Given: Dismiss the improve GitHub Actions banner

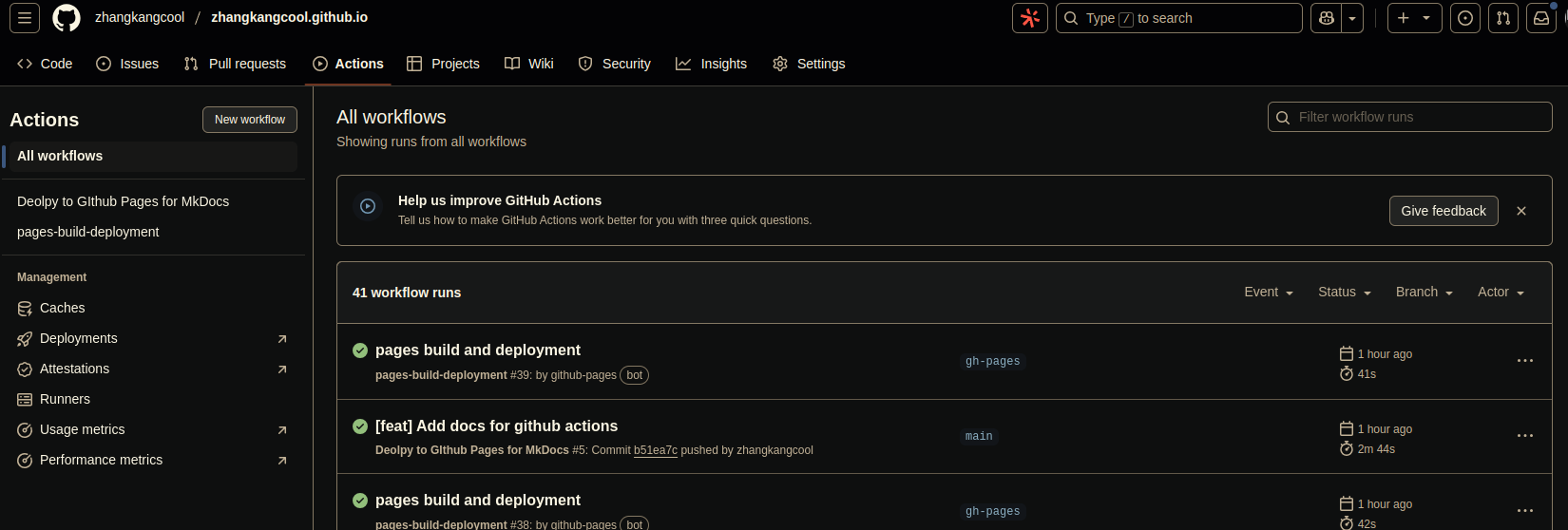Looking at the screenshot, I should [1521, 211].
